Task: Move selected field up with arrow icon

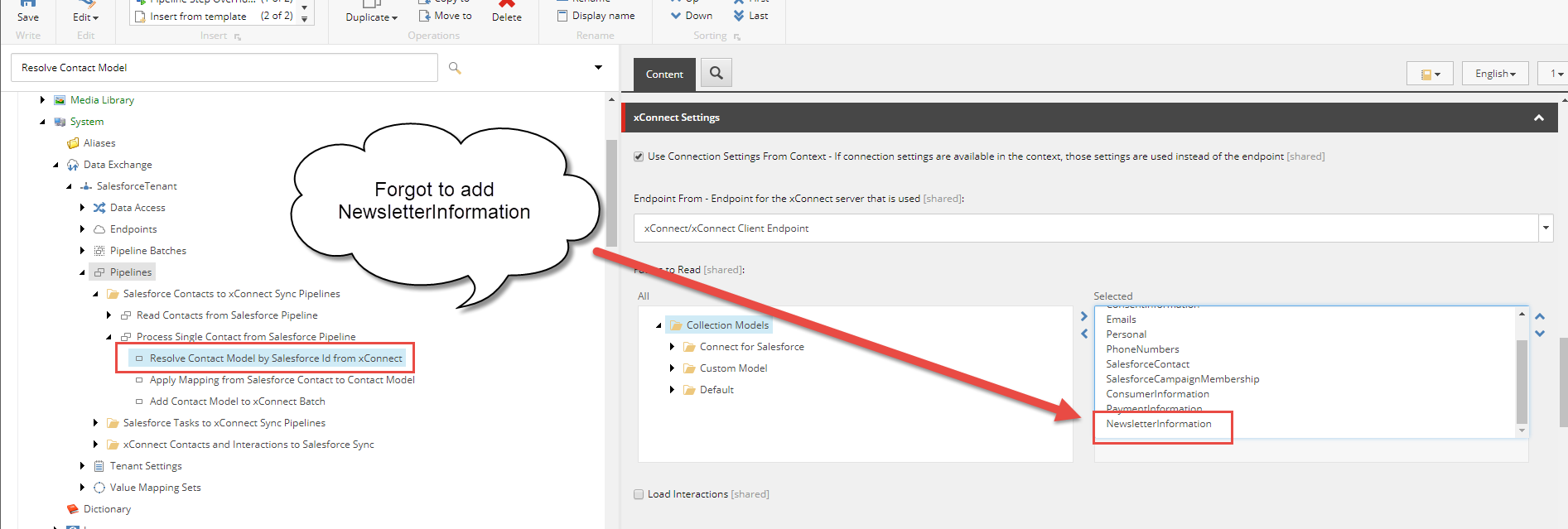Action: [1540, 316]
